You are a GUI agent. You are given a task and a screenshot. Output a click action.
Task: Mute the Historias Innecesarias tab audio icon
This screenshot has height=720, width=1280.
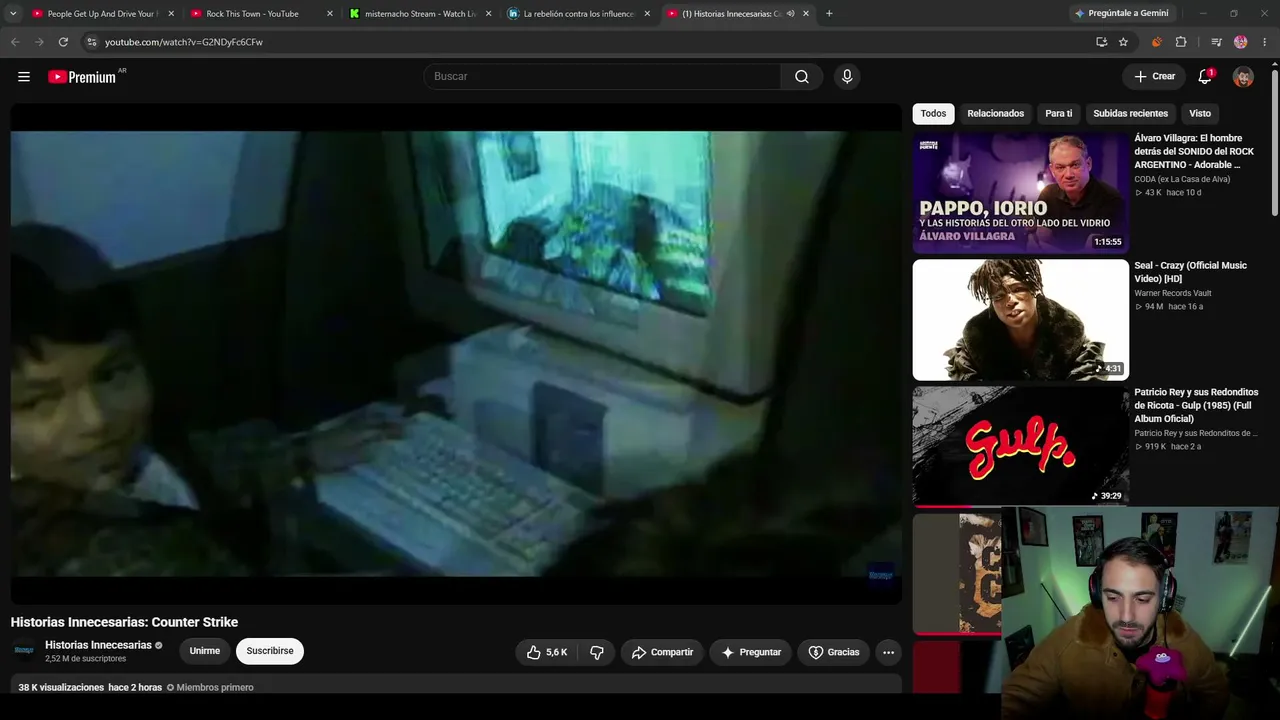pyautogui.click(x=791, y=14)
